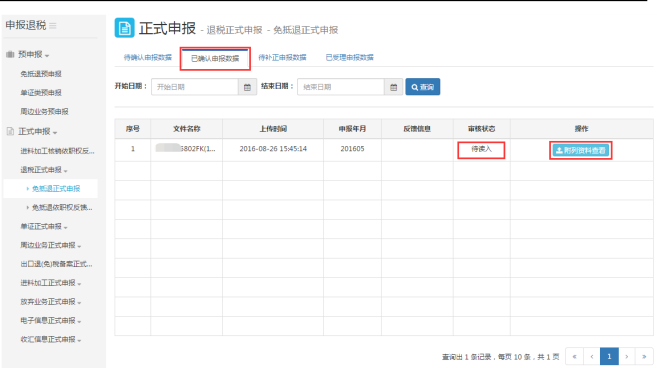Viewport: 657px width, 368px height.
Task: Click the 附列资料查看 button in row 1
Action: coord(580,150)
